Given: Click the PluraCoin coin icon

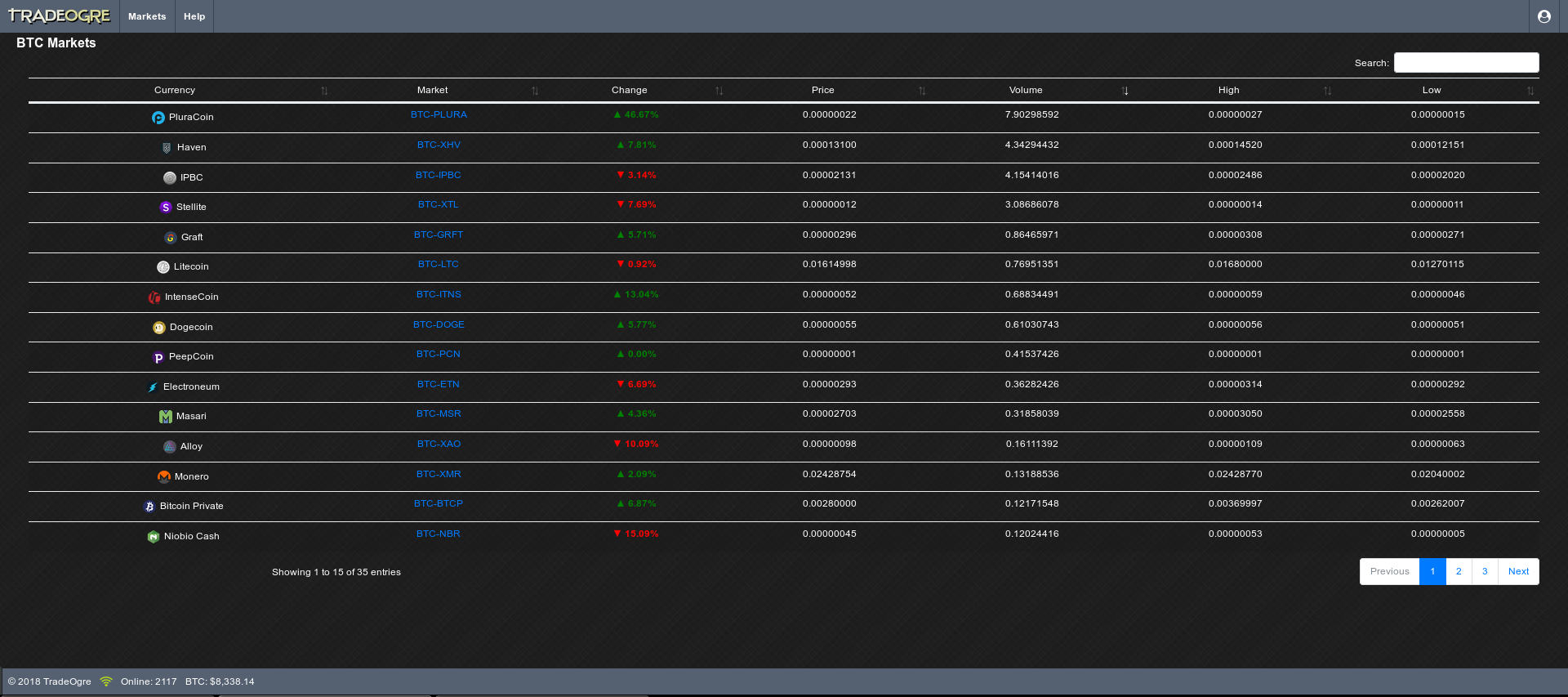Looking at the screenshot, I should (158, 118).
